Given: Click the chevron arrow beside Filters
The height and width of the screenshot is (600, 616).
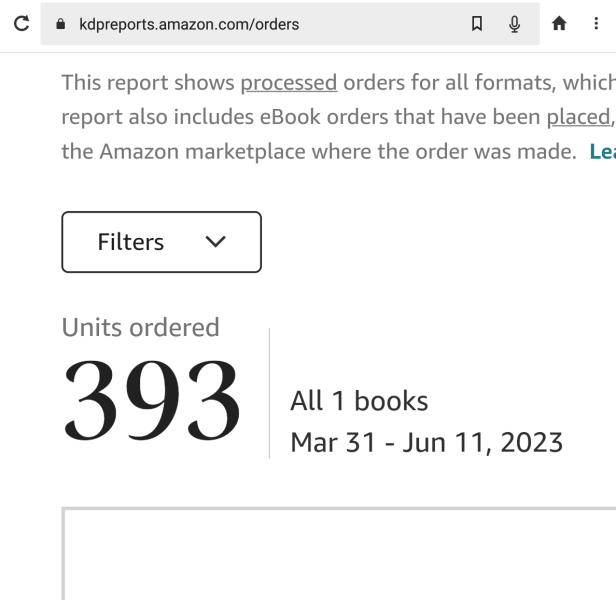Looking at the screenshot, I should 215,242.
